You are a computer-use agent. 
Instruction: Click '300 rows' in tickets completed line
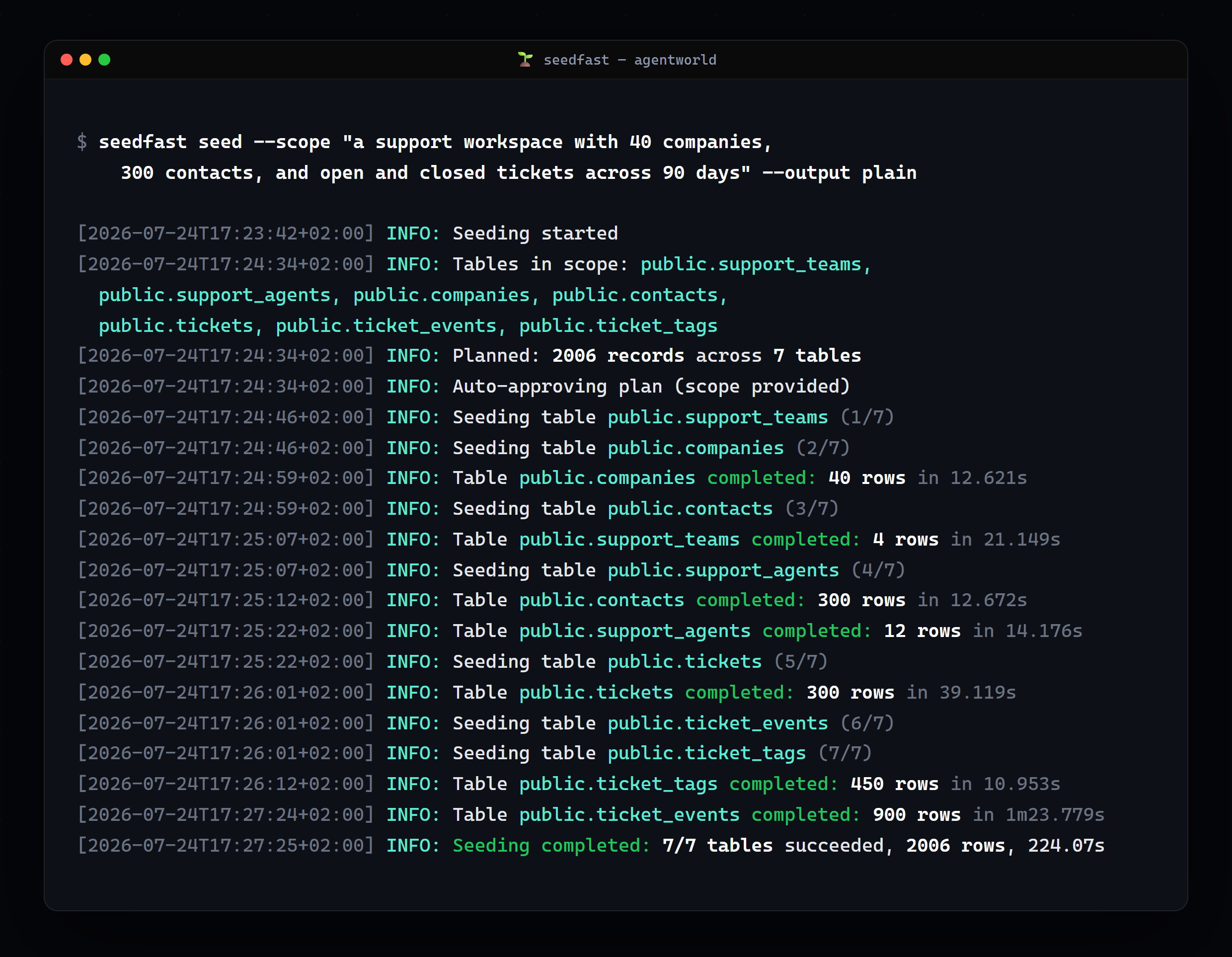point(850,692)
